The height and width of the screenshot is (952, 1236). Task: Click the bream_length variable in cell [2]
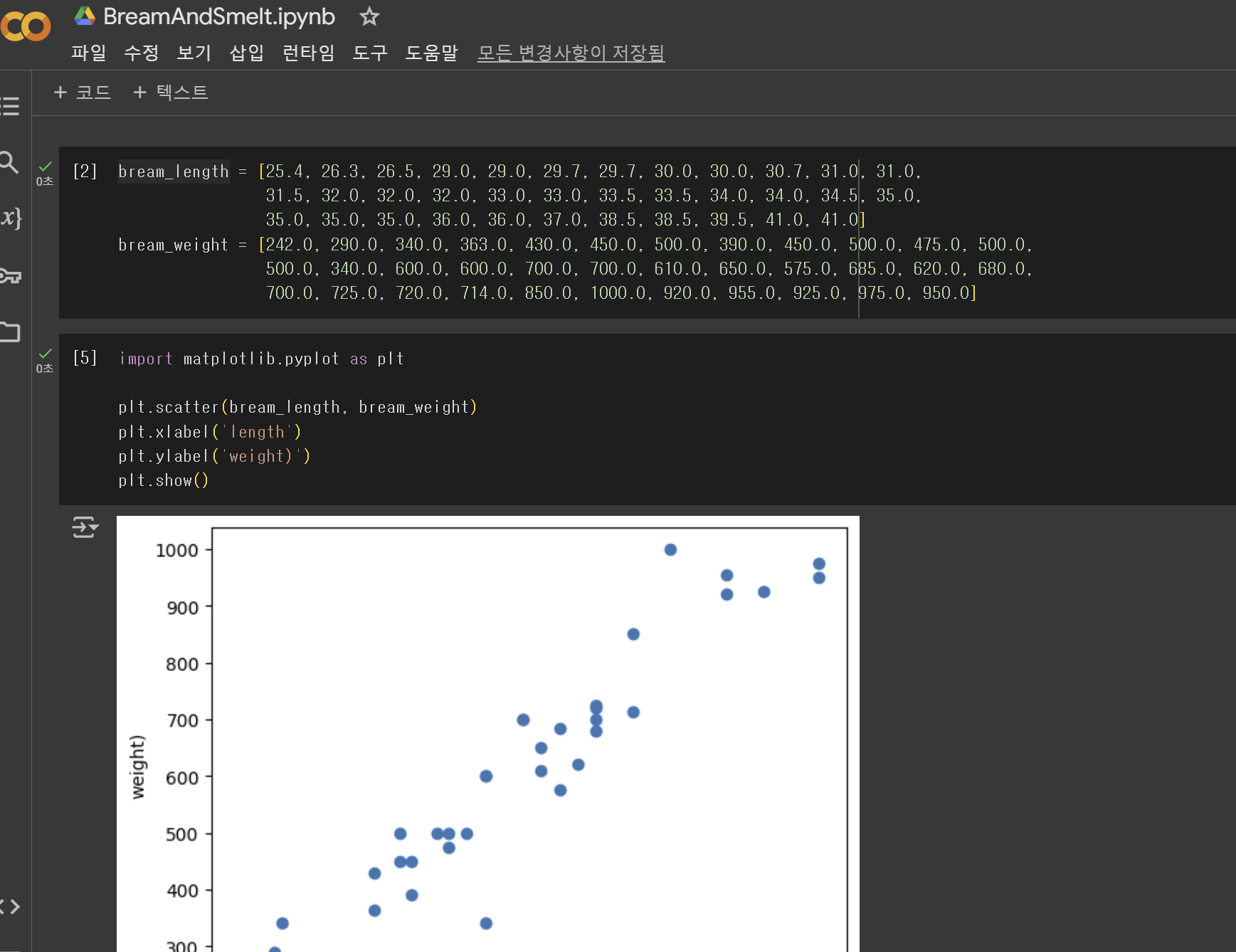pos(174,171)
